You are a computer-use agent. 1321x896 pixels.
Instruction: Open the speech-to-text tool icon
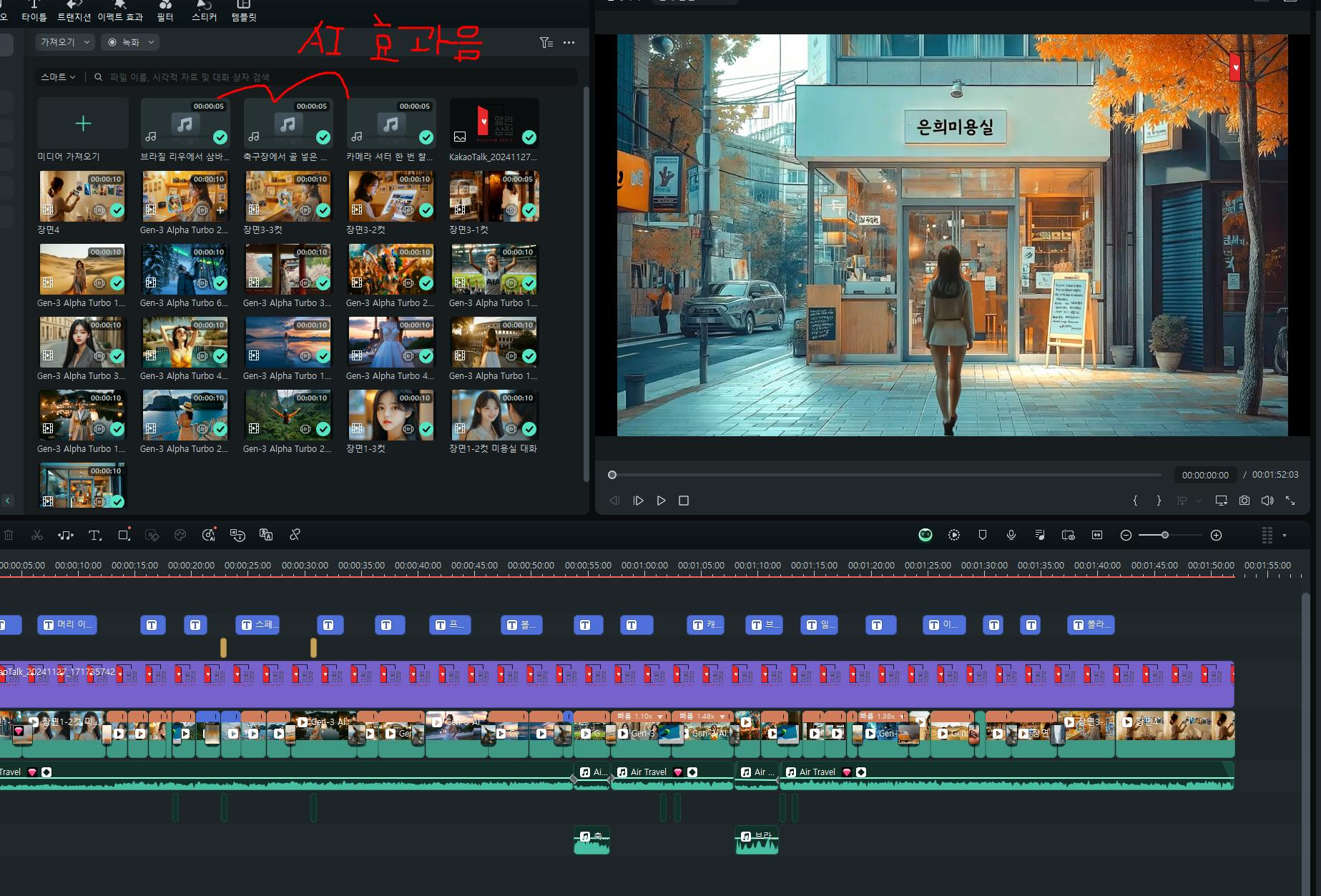pos(237,536)
